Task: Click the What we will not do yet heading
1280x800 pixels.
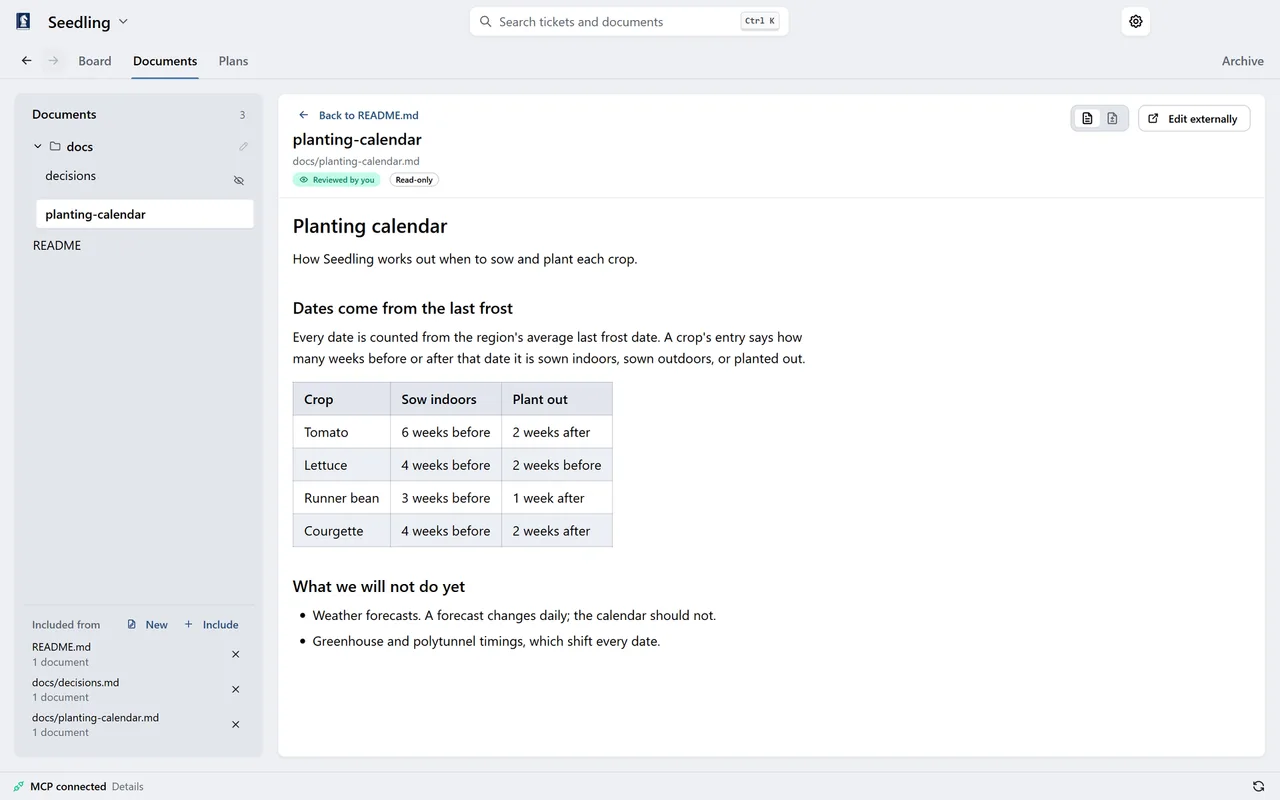Action: pyautogui.click(x=379, y=586)
